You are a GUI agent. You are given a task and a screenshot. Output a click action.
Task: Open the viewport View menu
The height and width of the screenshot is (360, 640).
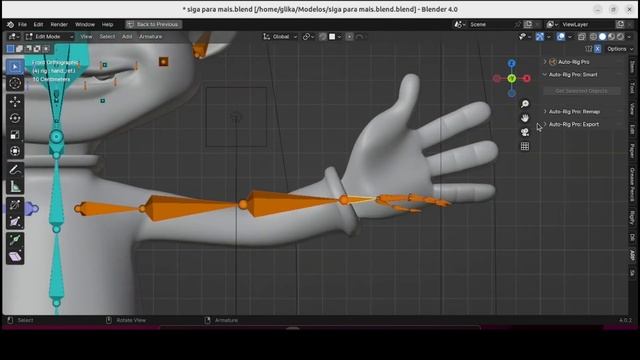click(x=86, y=37)
